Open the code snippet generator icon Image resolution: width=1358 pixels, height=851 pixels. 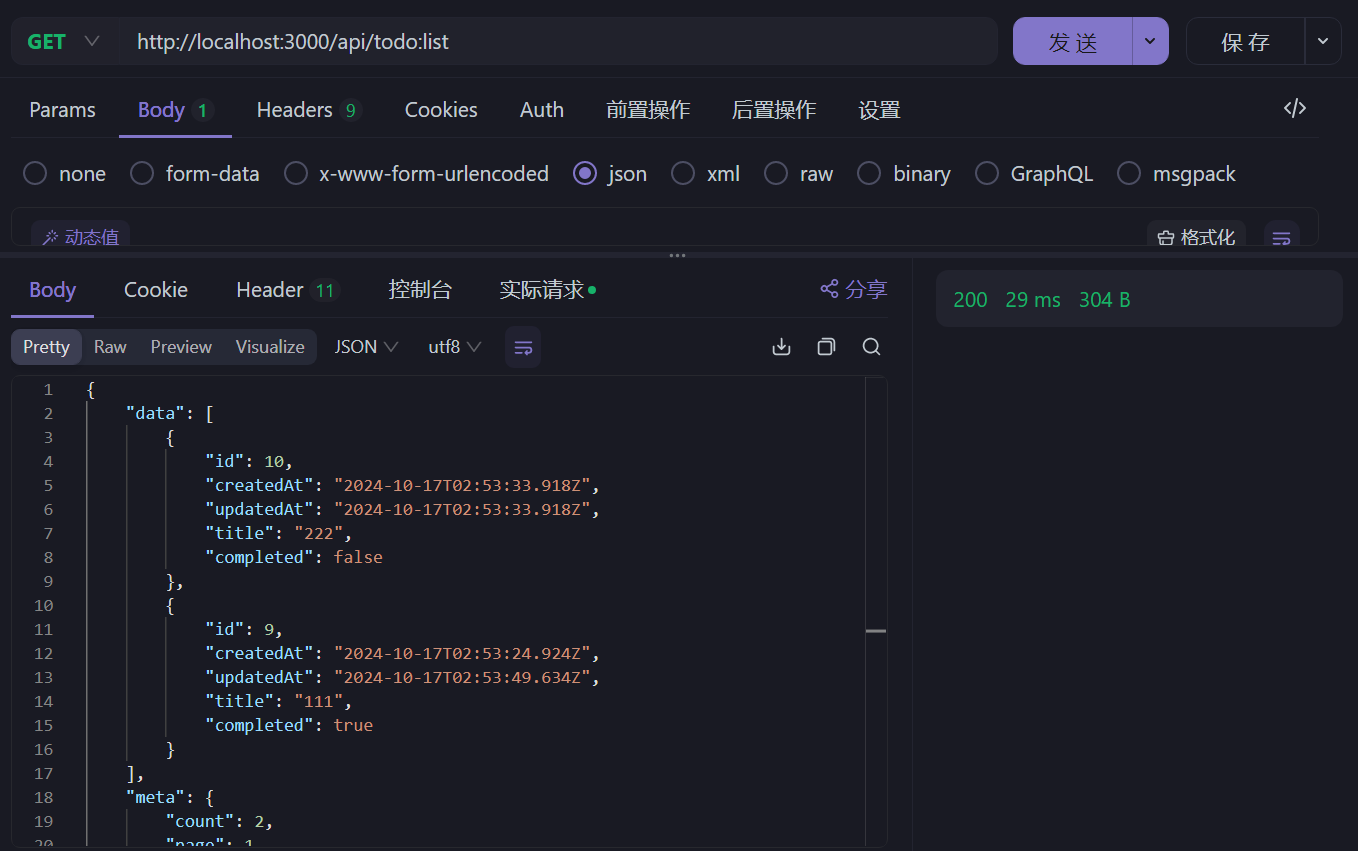coord(1295,109)
